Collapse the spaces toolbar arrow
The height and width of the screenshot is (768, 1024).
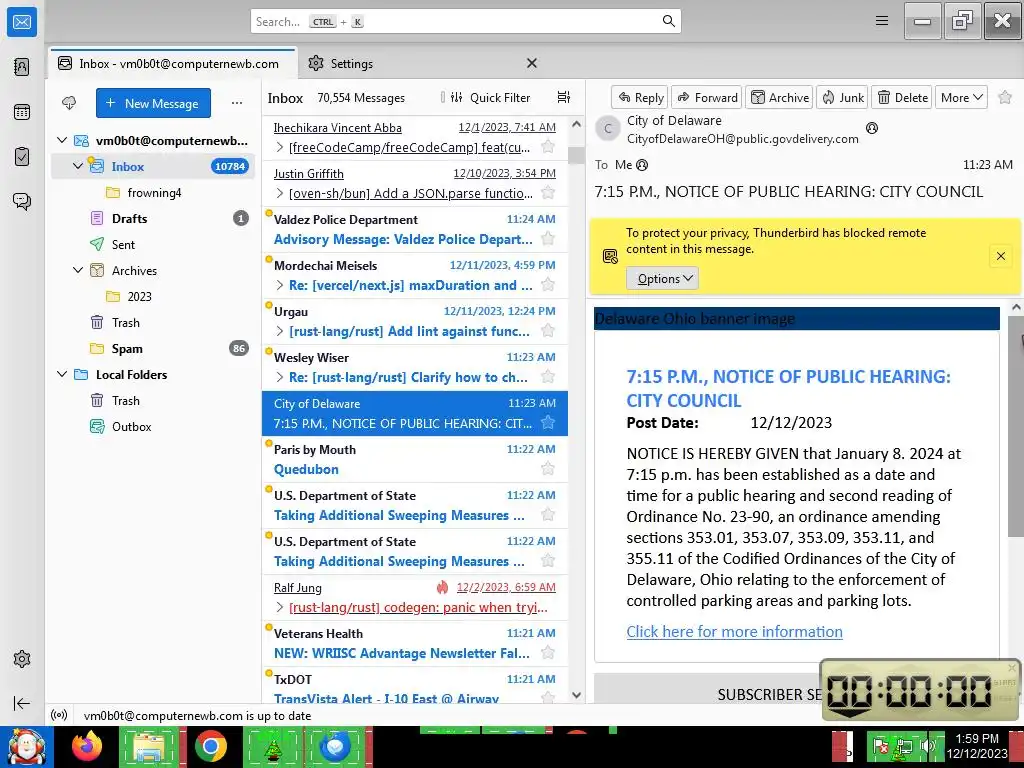pyautogui.click(x=22, y=703)
